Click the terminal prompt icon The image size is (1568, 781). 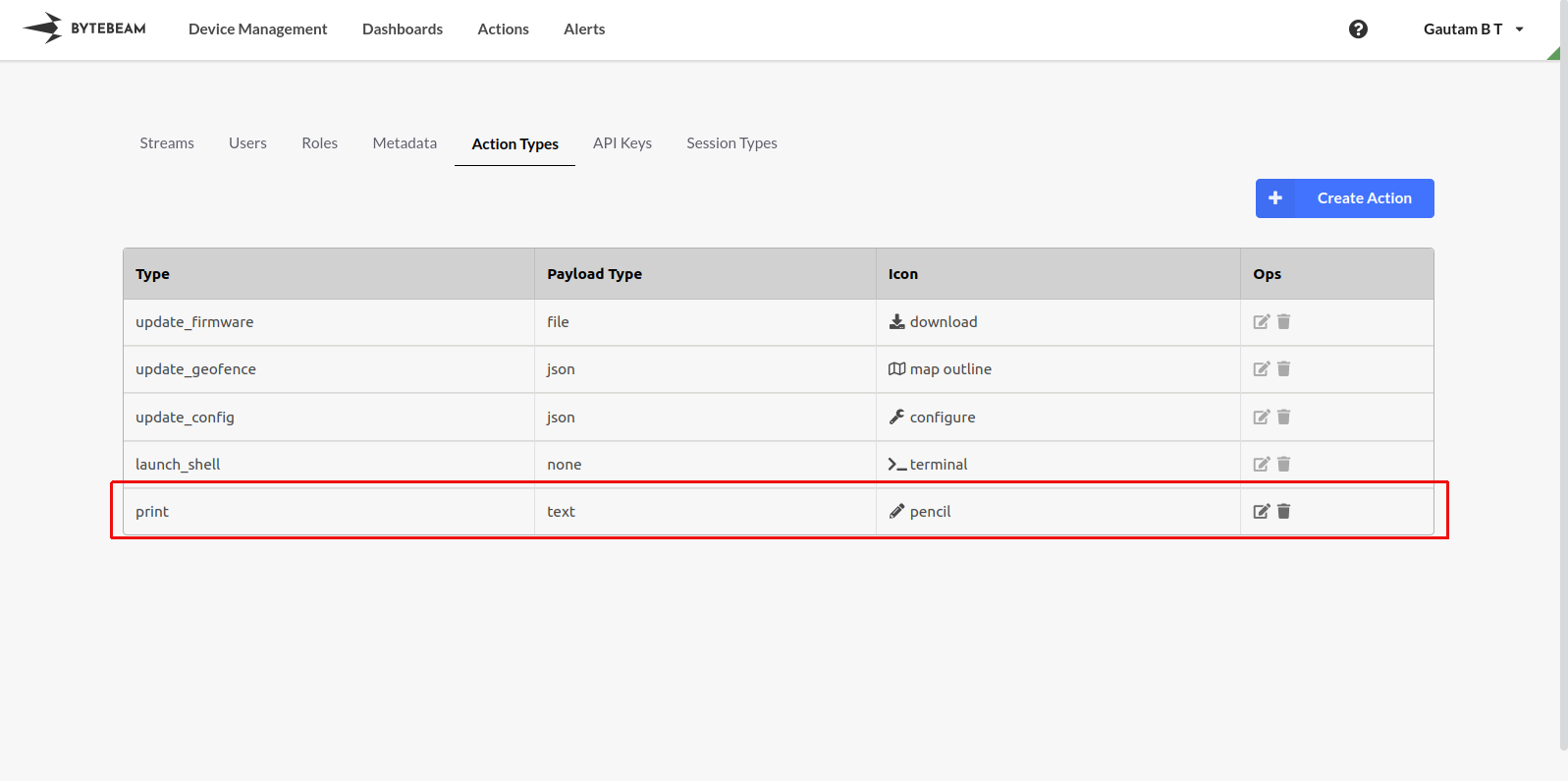pos(897,464)
